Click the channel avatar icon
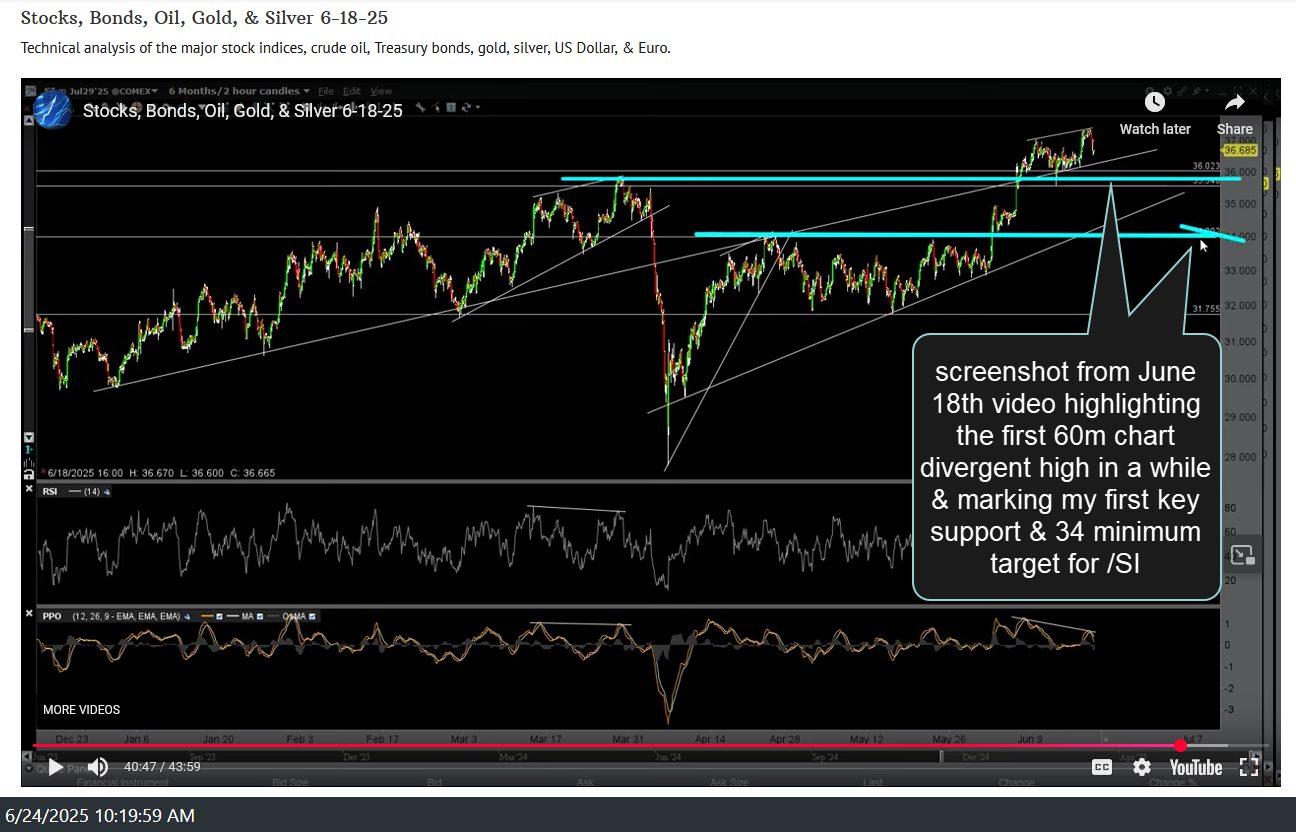Image resolution: width=1296 pixels, height=832 pixels. (52, 110)
